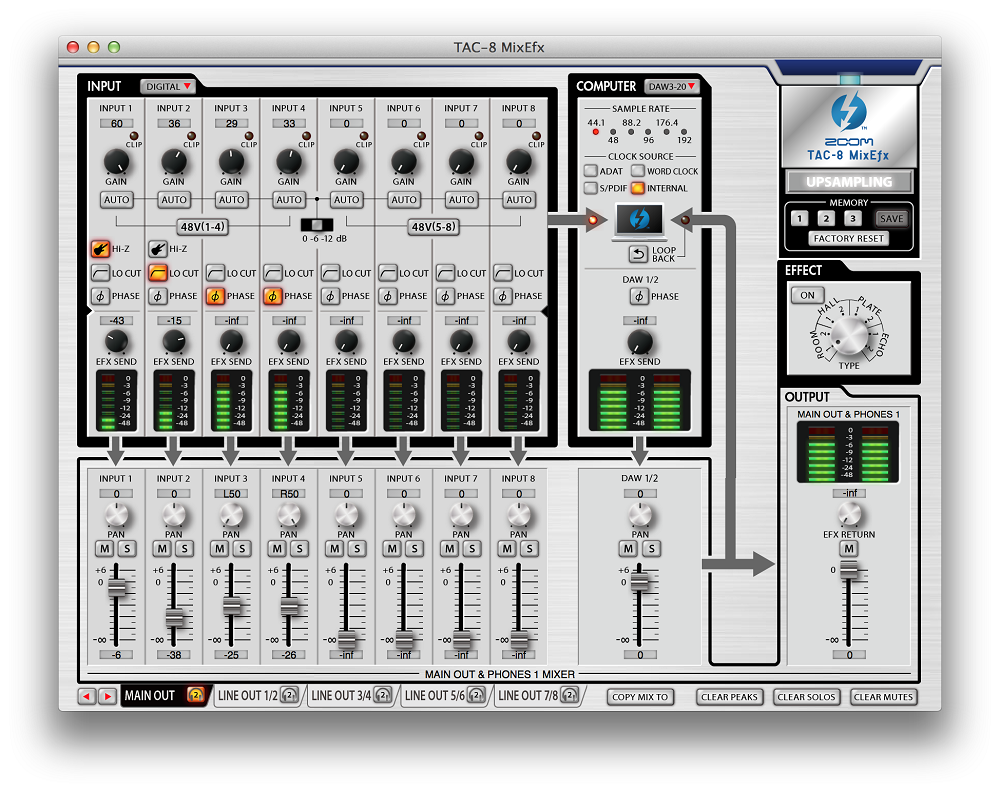Click the left arrow tab navigation icon
This screenshot has width=1000, height=792.
click(x=87, y=696)
